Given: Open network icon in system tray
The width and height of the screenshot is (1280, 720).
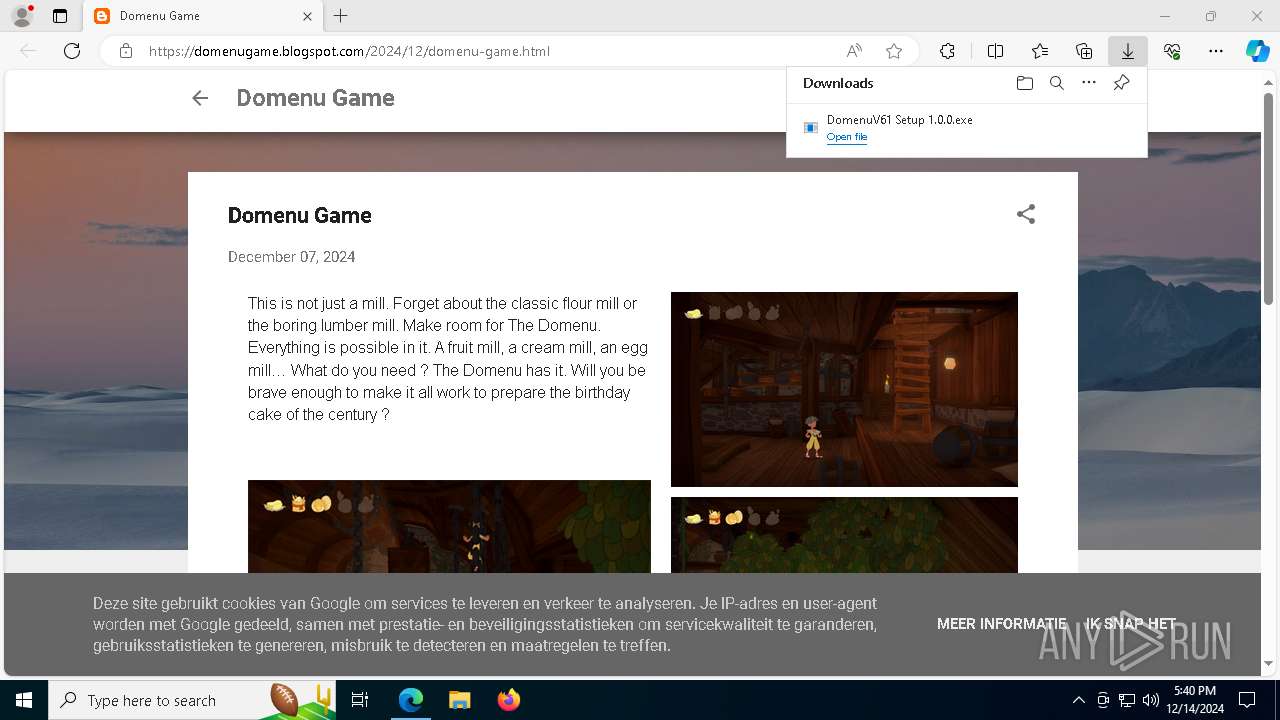Looking at the screenshot, I should pyautogui.click(x=1127, y=700).
